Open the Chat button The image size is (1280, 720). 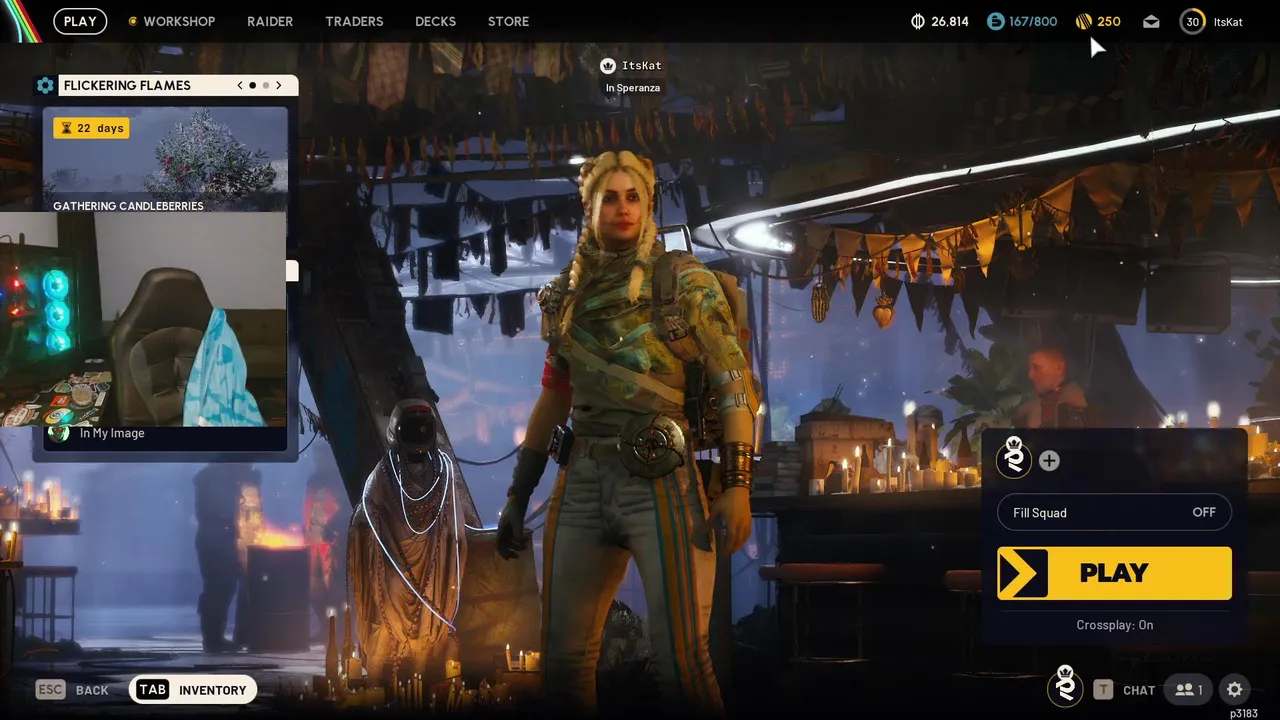click(x=1139, y=690)
